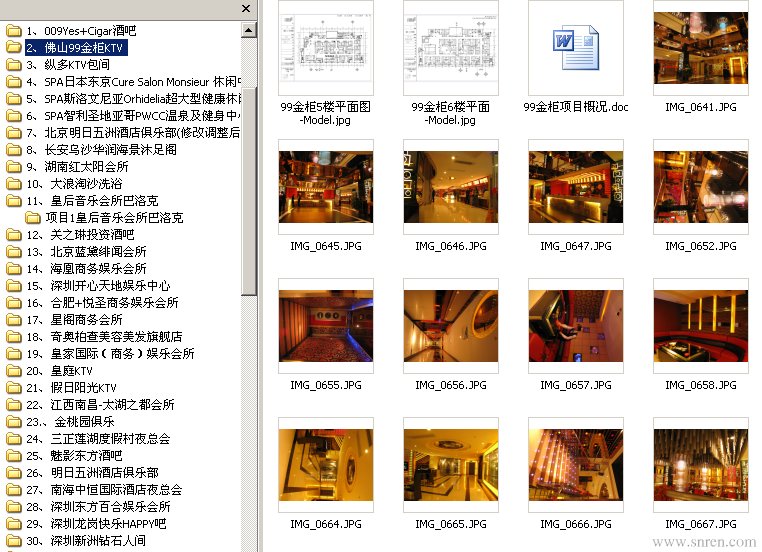Select thumbnail IMG_0666.JPG
The image size is (762, 552).
pyautogui.click(x=576, y=465)
